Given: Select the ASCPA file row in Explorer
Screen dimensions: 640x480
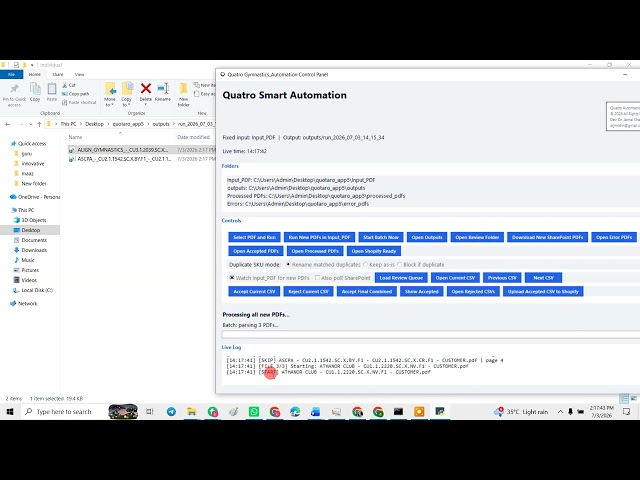Looking at the screenshot, I should (x=142, y=159).
